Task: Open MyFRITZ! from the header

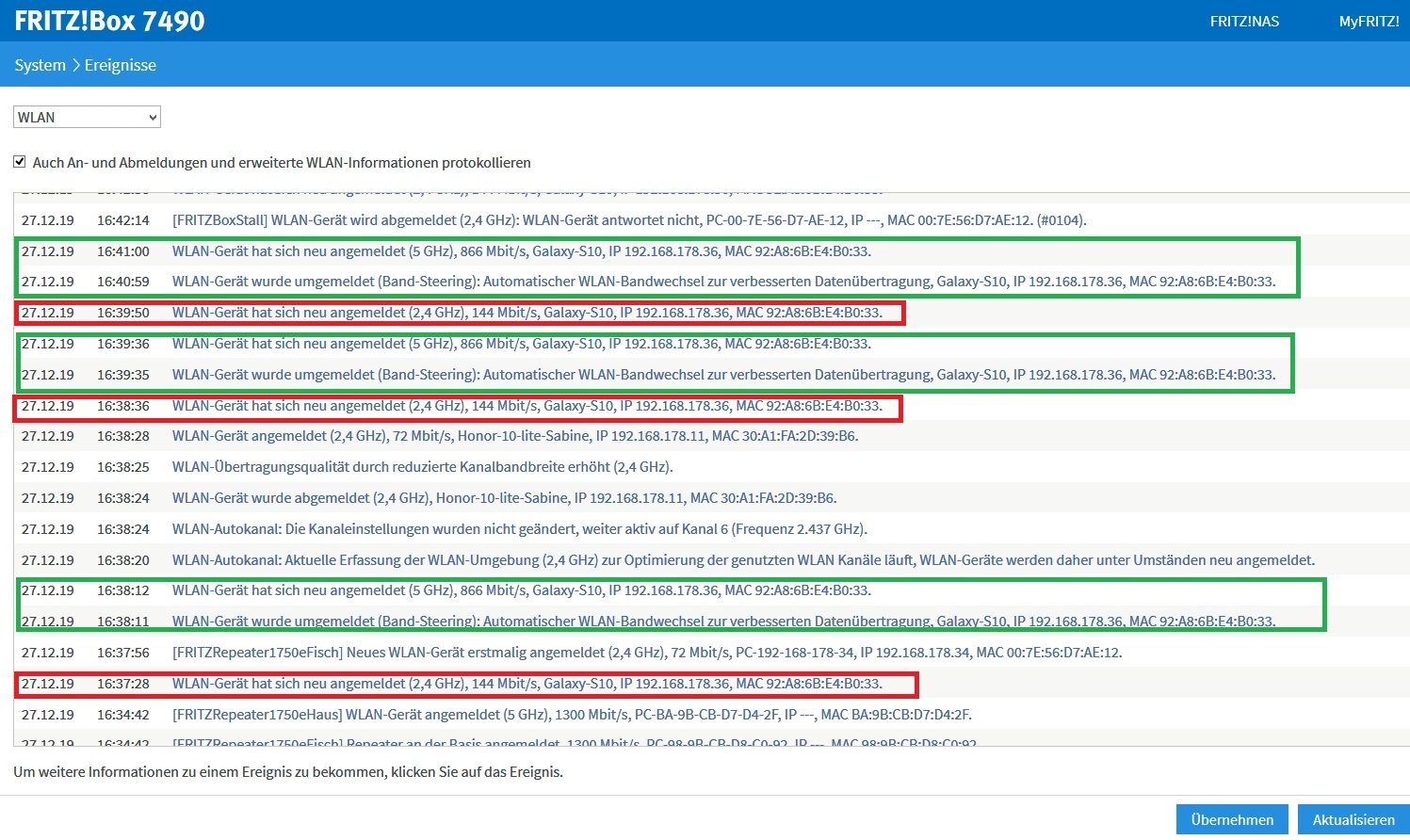Action: pyautogui.click(x=1369, y=21)
